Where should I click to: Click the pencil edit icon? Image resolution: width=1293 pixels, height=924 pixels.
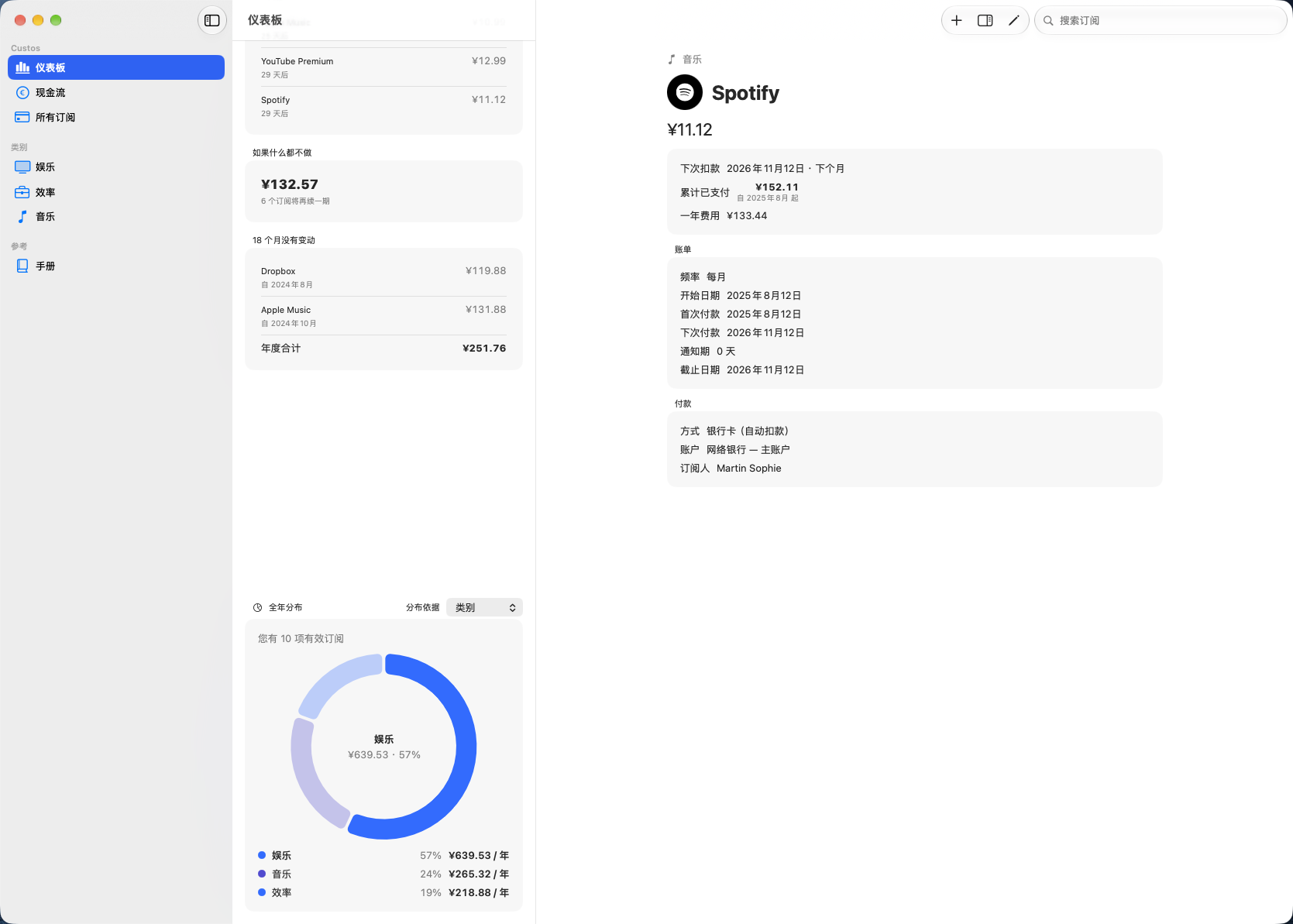[x=1013, y=21]
